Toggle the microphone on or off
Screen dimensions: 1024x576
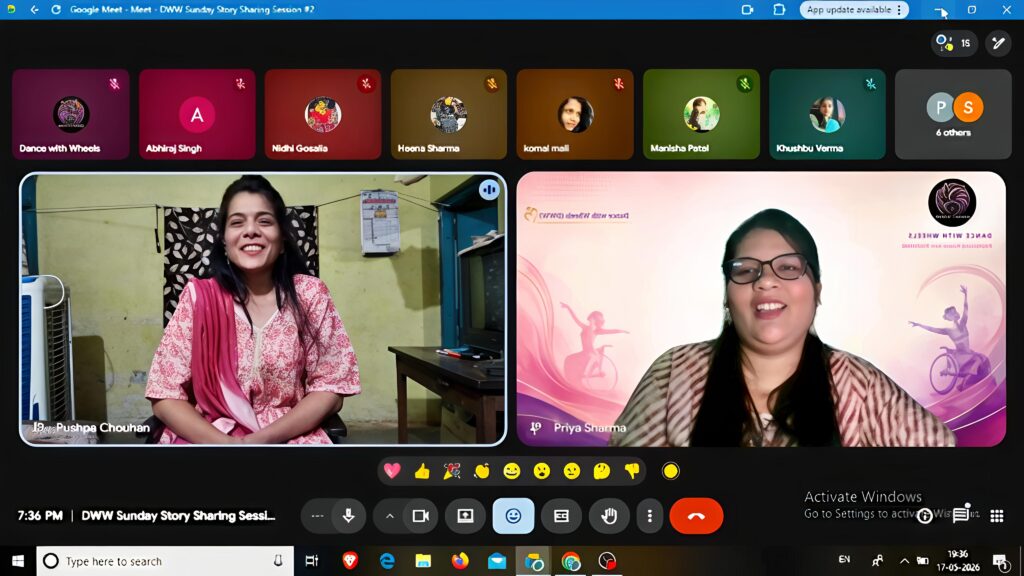(x=348, y=516)
